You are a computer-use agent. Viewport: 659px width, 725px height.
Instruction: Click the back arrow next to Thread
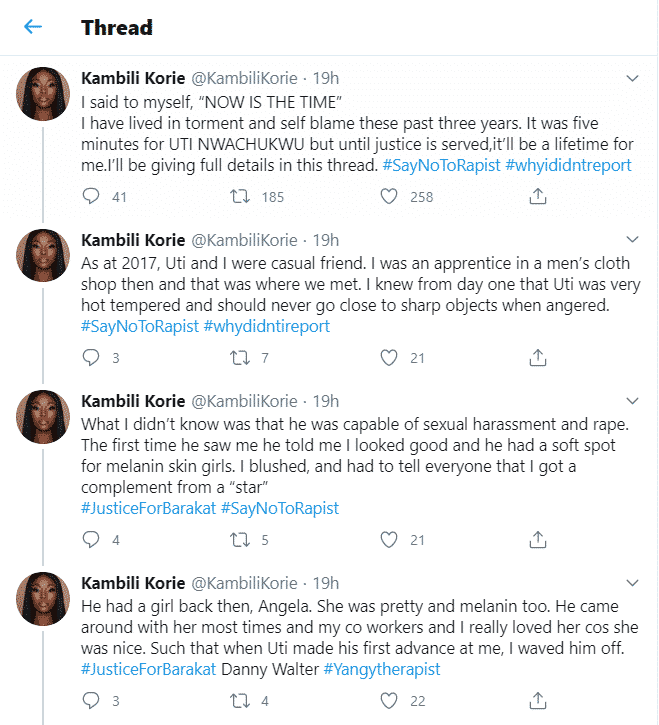[33, 27]
